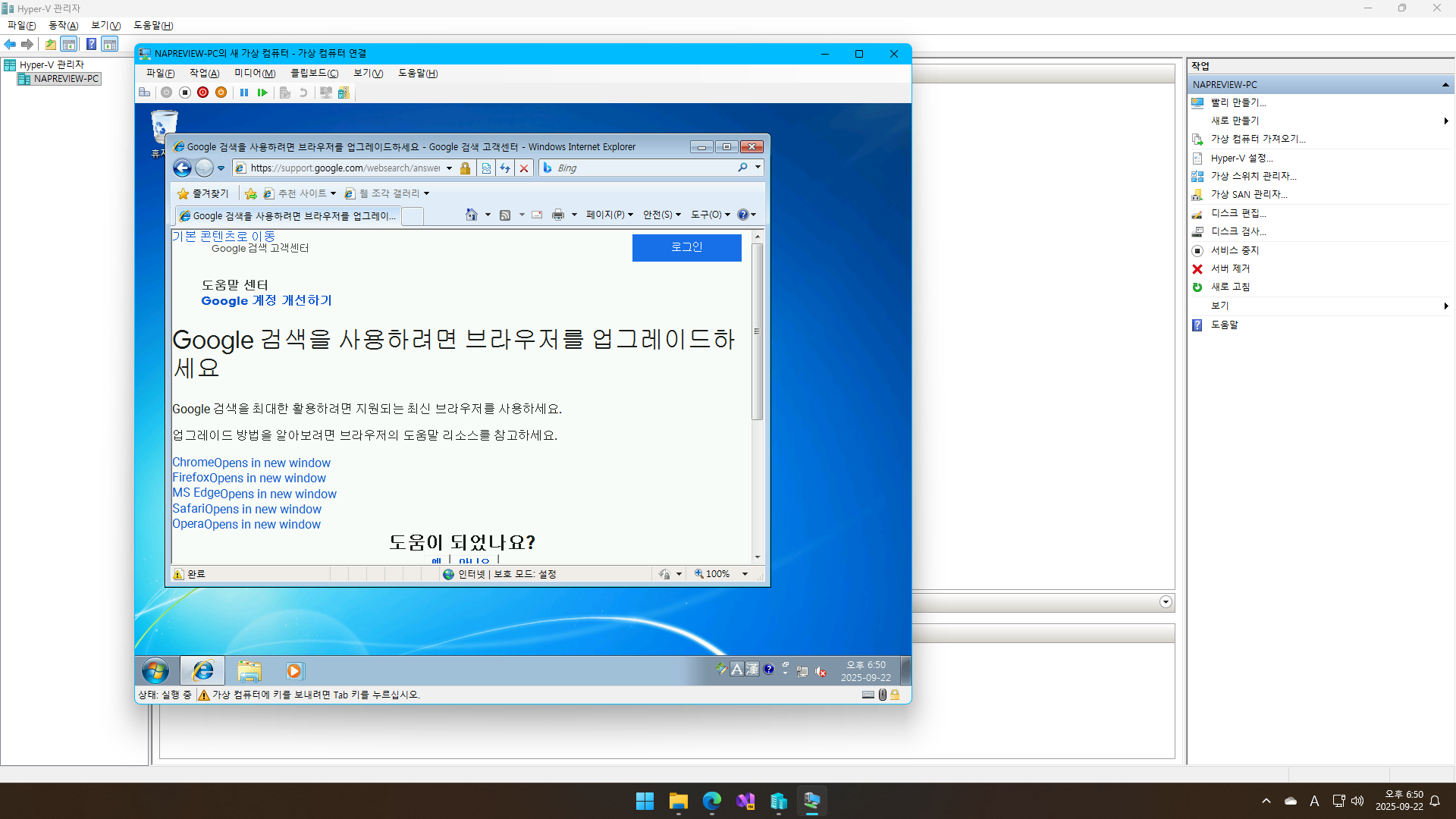Click the muted volume icon in guest tray
Screen dimensions: 1456x819
[821, 671]
